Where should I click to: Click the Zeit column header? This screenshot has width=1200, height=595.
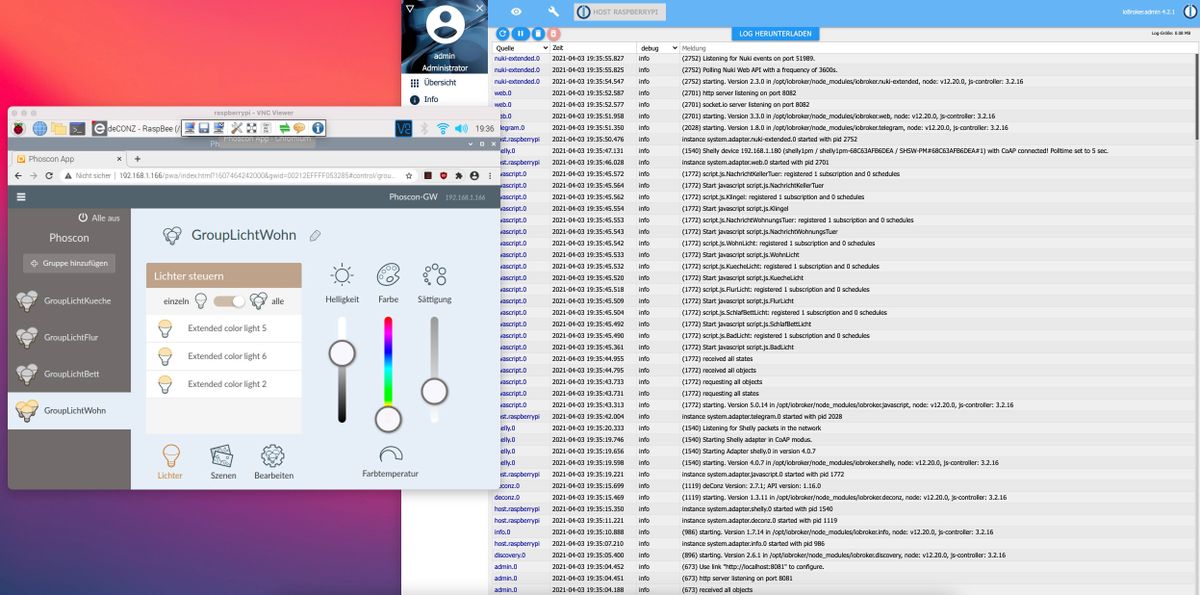click(x=558, y=48)
